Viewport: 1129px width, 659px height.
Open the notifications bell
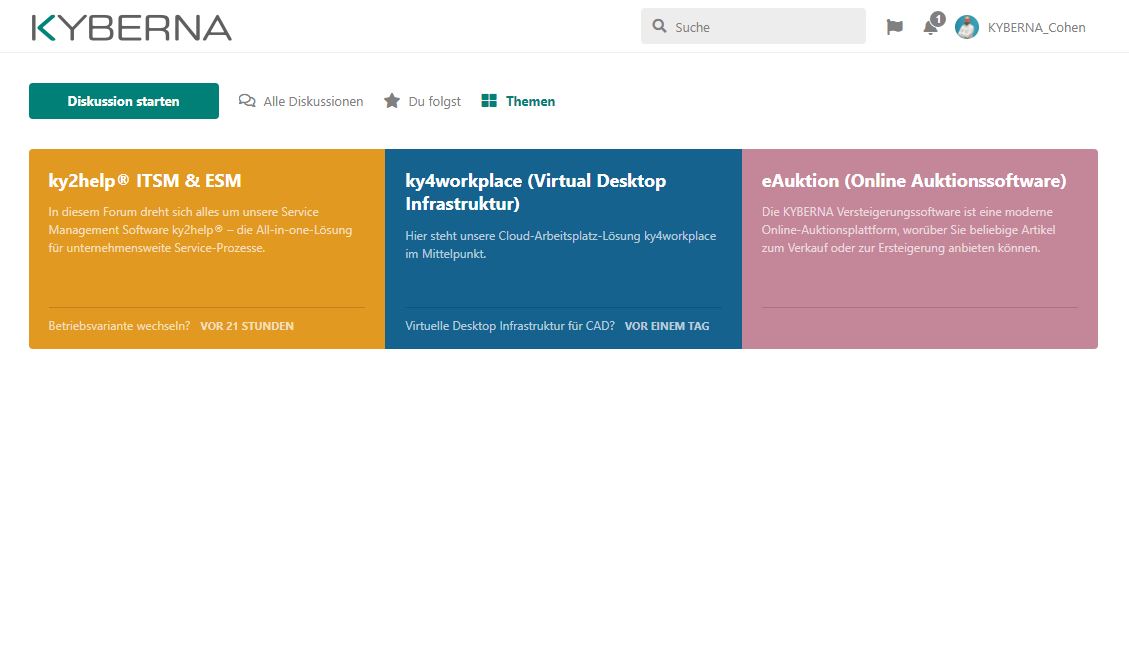tap(931, 27)
